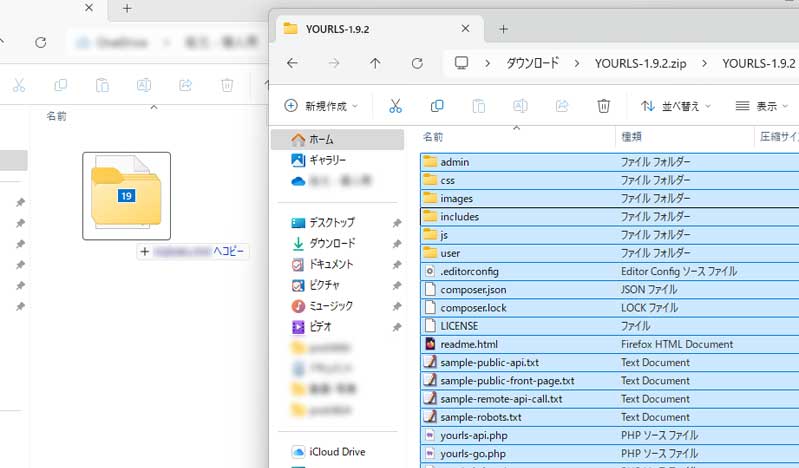Screen dimensions: 799x468
Task: Select the includes folder in file list
Action: [x=460, y=216]
